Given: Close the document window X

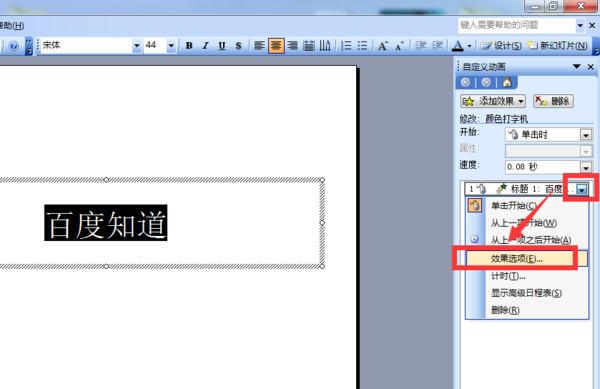Looking at the screenshot, I should 592,26.
